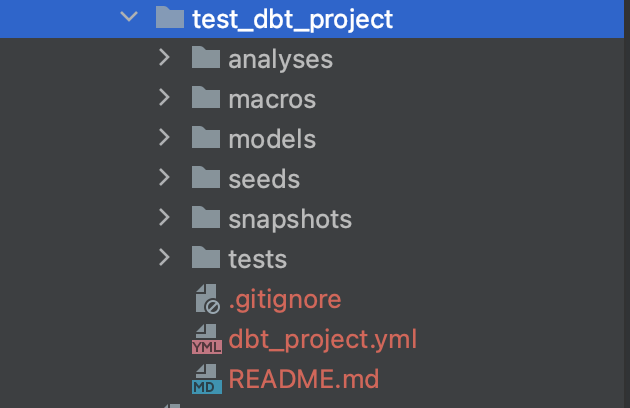
Task: Select the README.md file name
Action: tap(304, 380)
